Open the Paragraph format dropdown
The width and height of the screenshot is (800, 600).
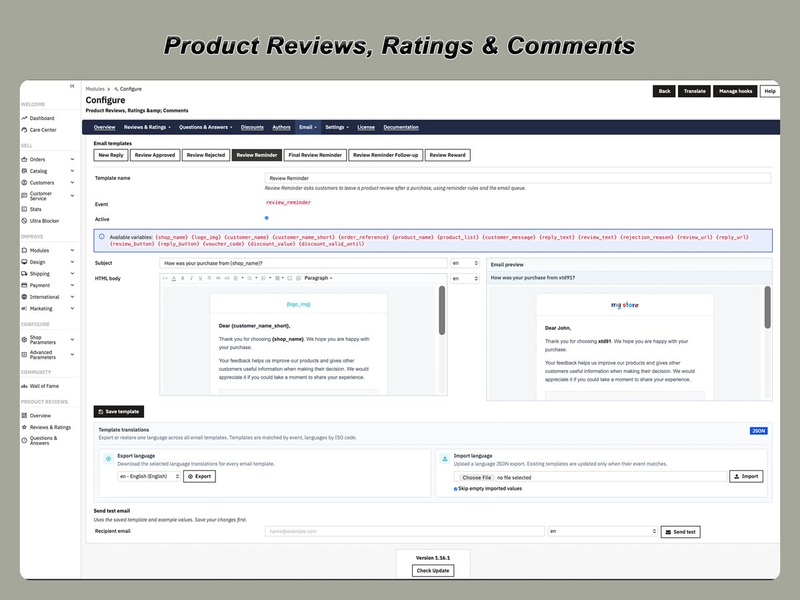(318, 279)
